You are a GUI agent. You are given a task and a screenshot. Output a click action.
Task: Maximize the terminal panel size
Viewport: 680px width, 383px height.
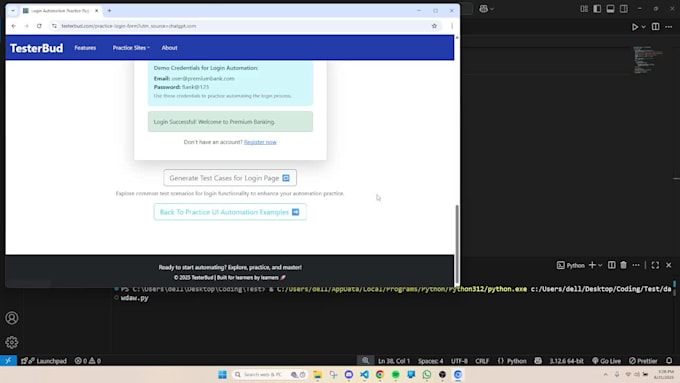[x=655, y=265]
